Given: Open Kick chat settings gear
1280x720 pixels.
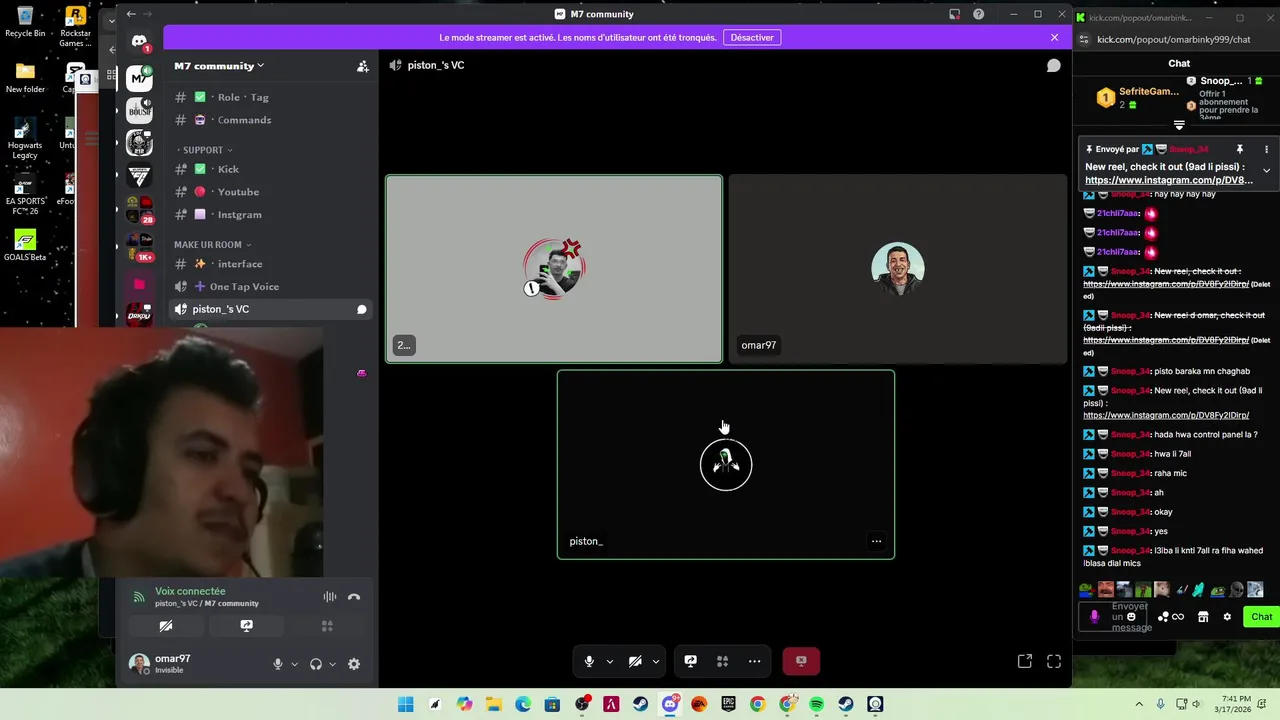Looking at the screenshot, I should click(1227, 617).
